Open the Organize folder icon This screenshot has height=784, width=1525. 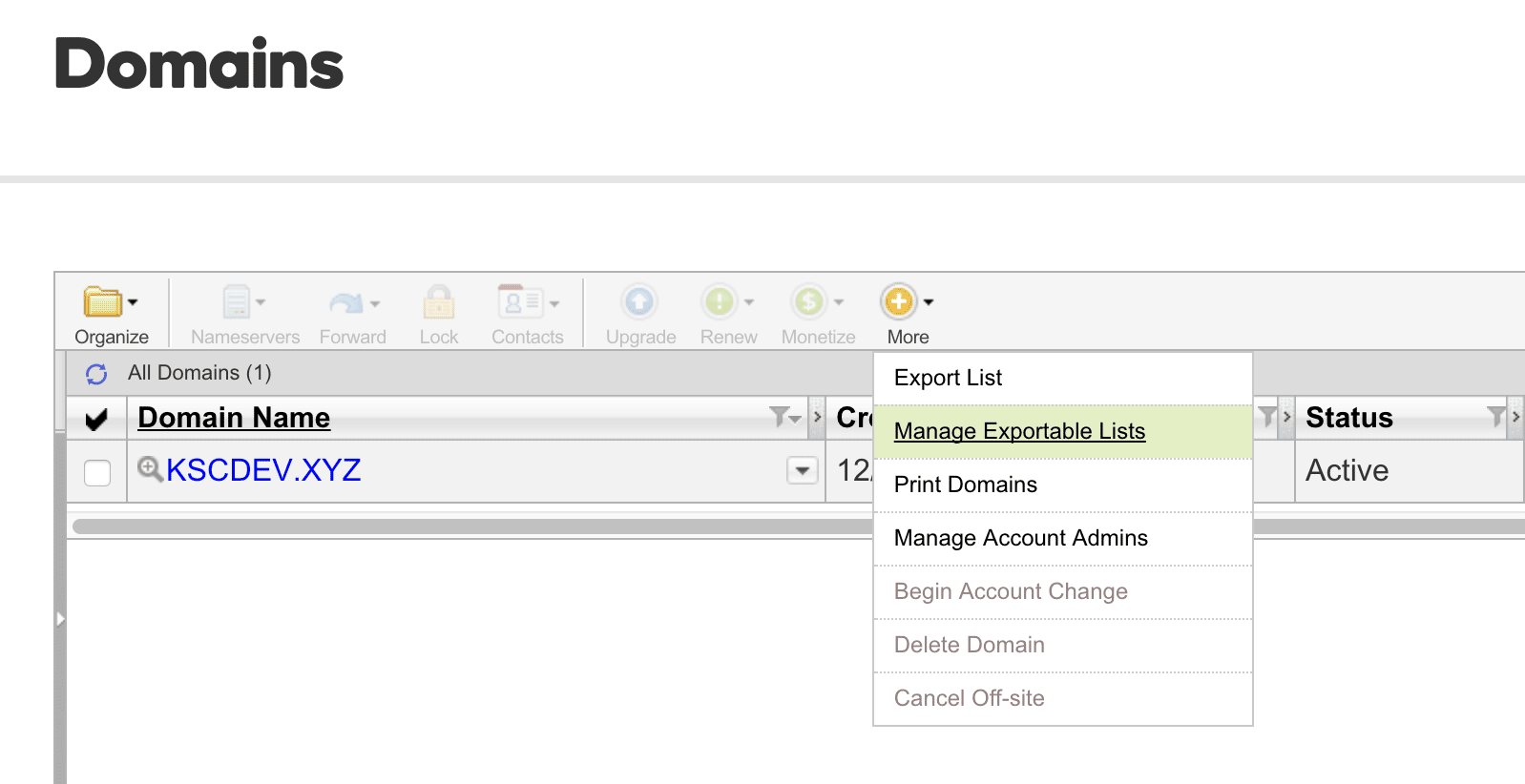(103, 301)
